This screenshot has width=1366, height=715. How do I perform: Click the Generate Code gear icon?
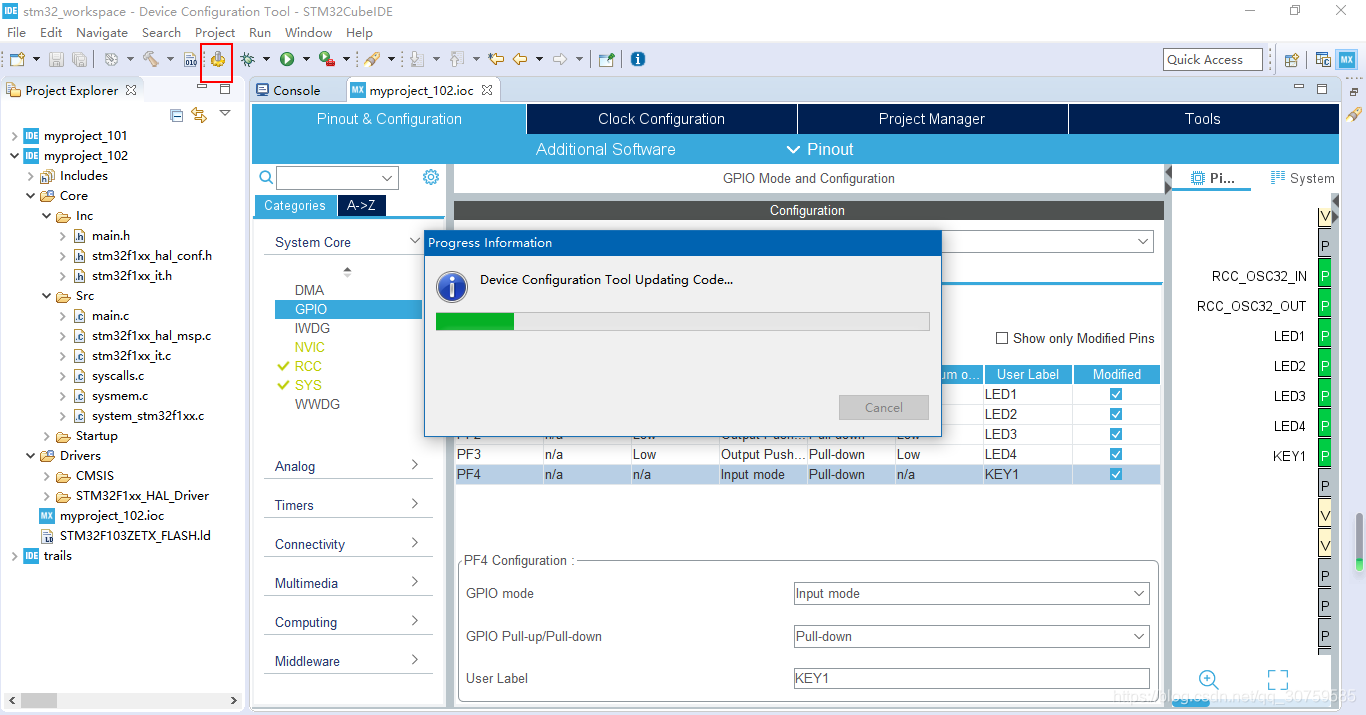pos(217,60)
